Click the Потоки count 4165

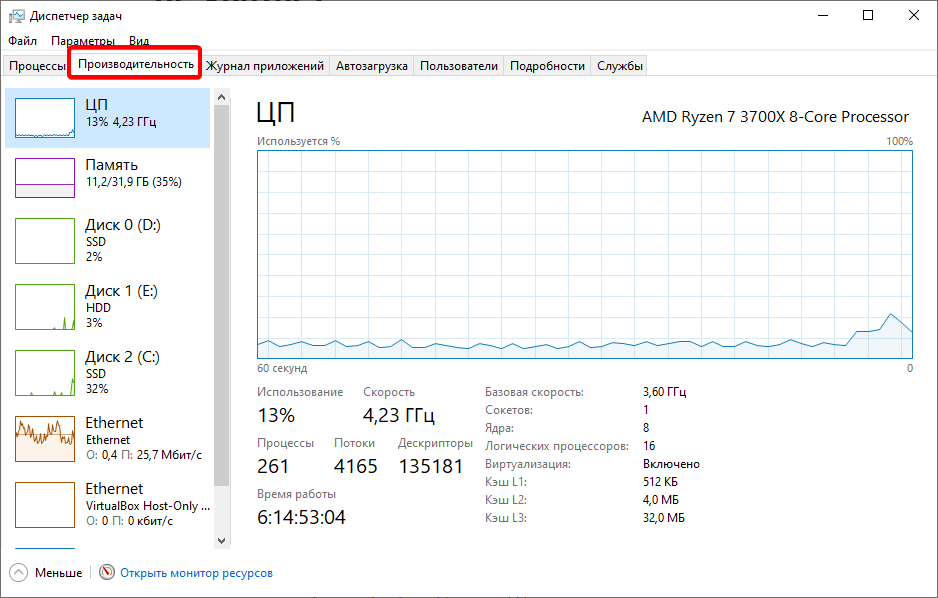355,466
